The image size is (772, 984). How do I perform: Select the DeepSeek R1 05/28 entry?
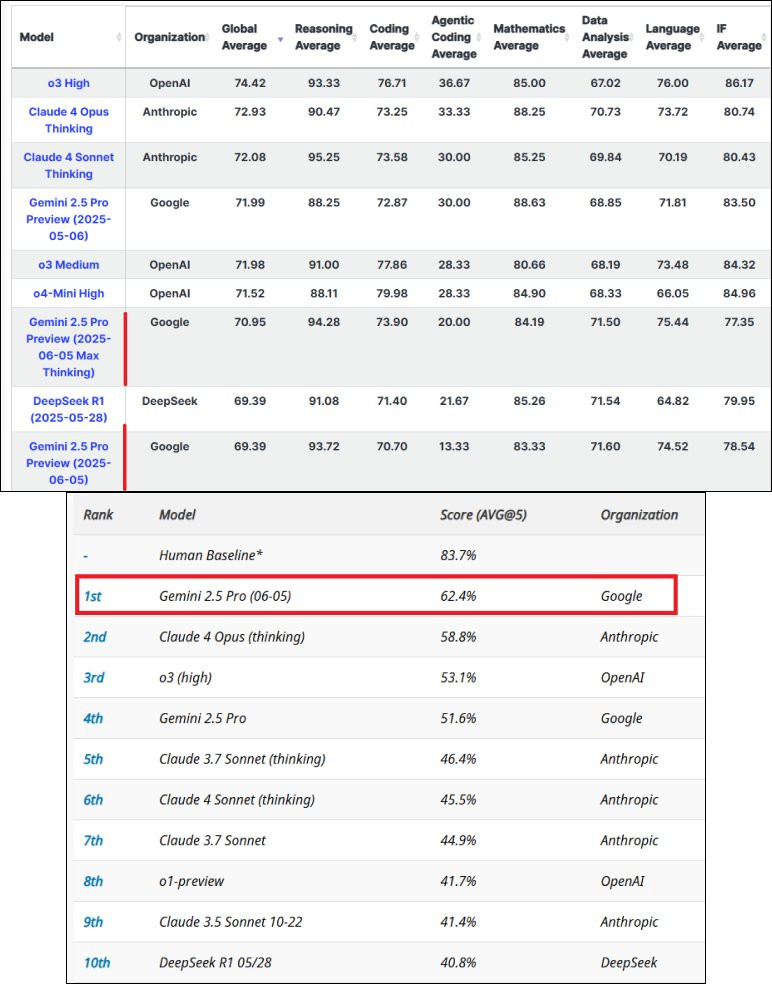tap(215, 963)
